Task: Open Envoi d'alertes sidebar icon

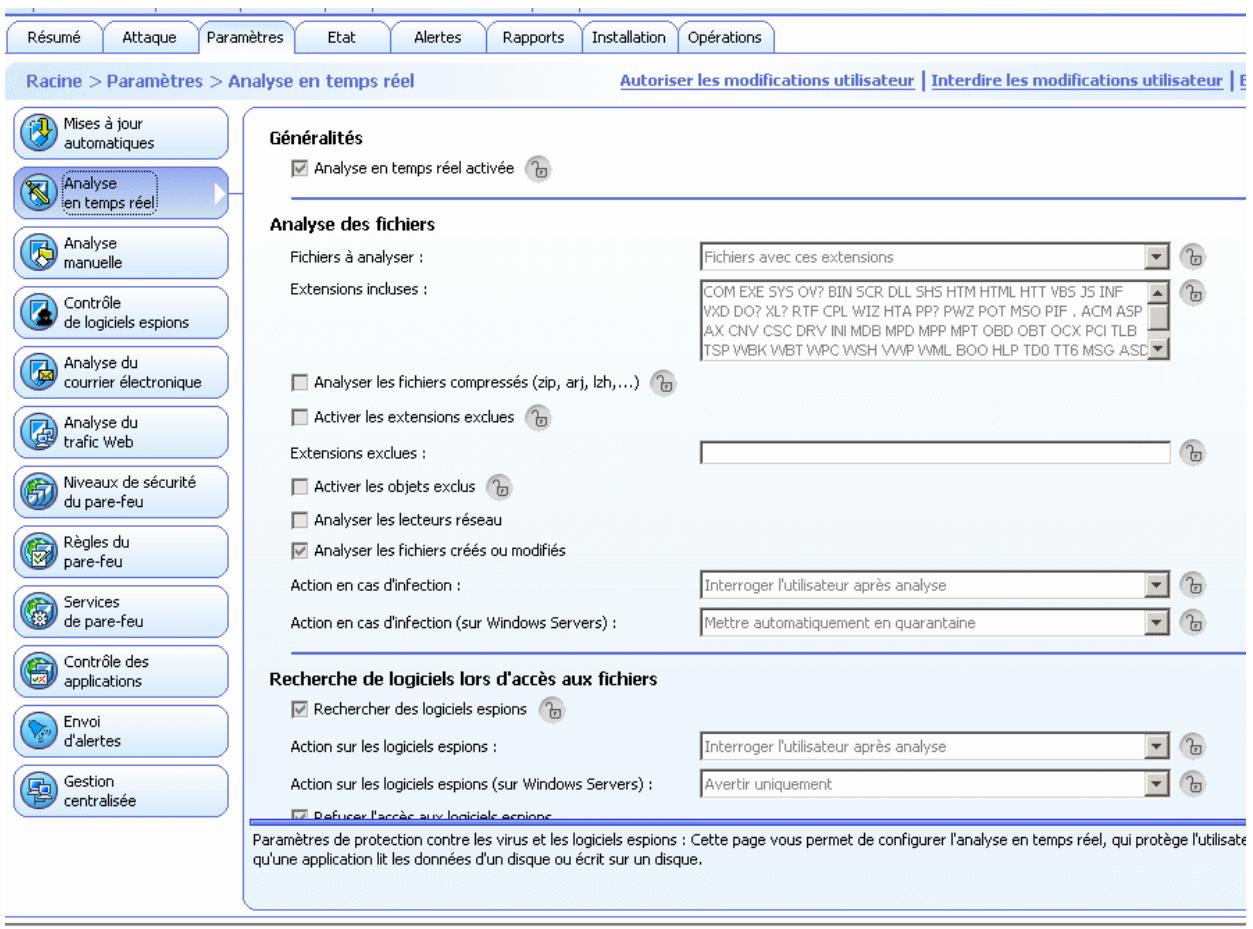Action: pyautogui.click(x=39, y=733)
